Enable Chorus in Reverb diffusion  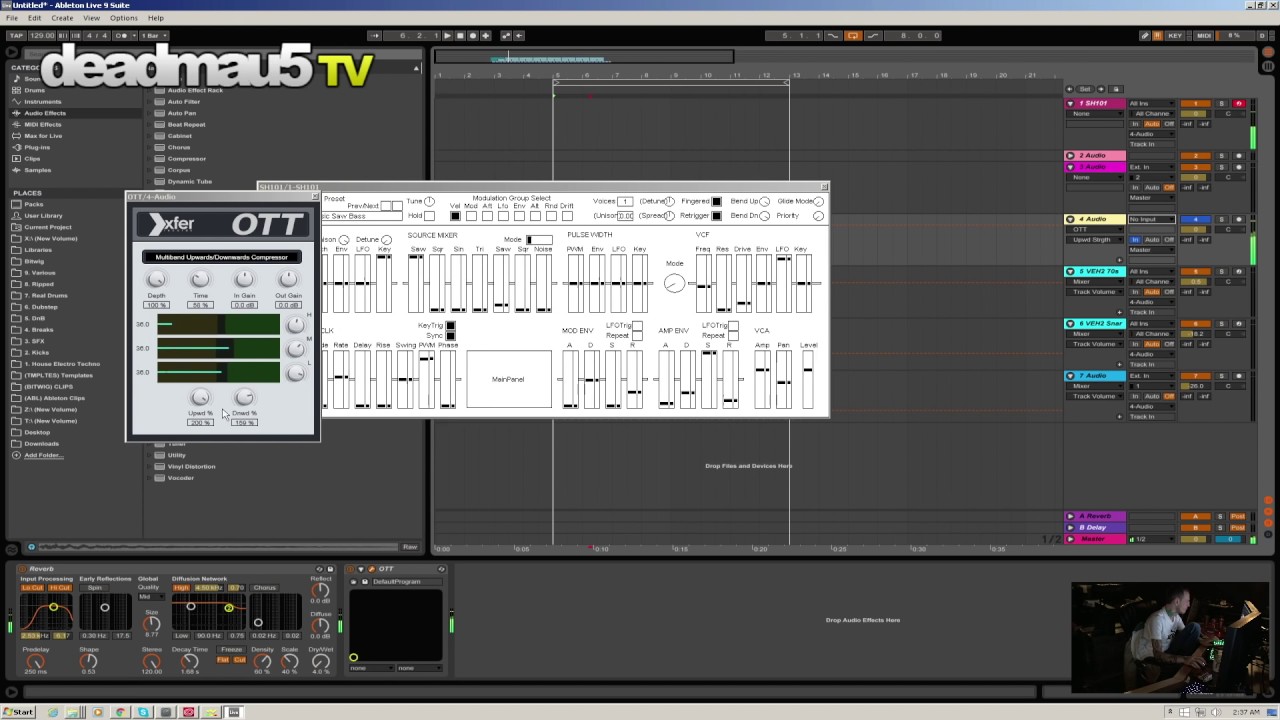tap(264, 588)
